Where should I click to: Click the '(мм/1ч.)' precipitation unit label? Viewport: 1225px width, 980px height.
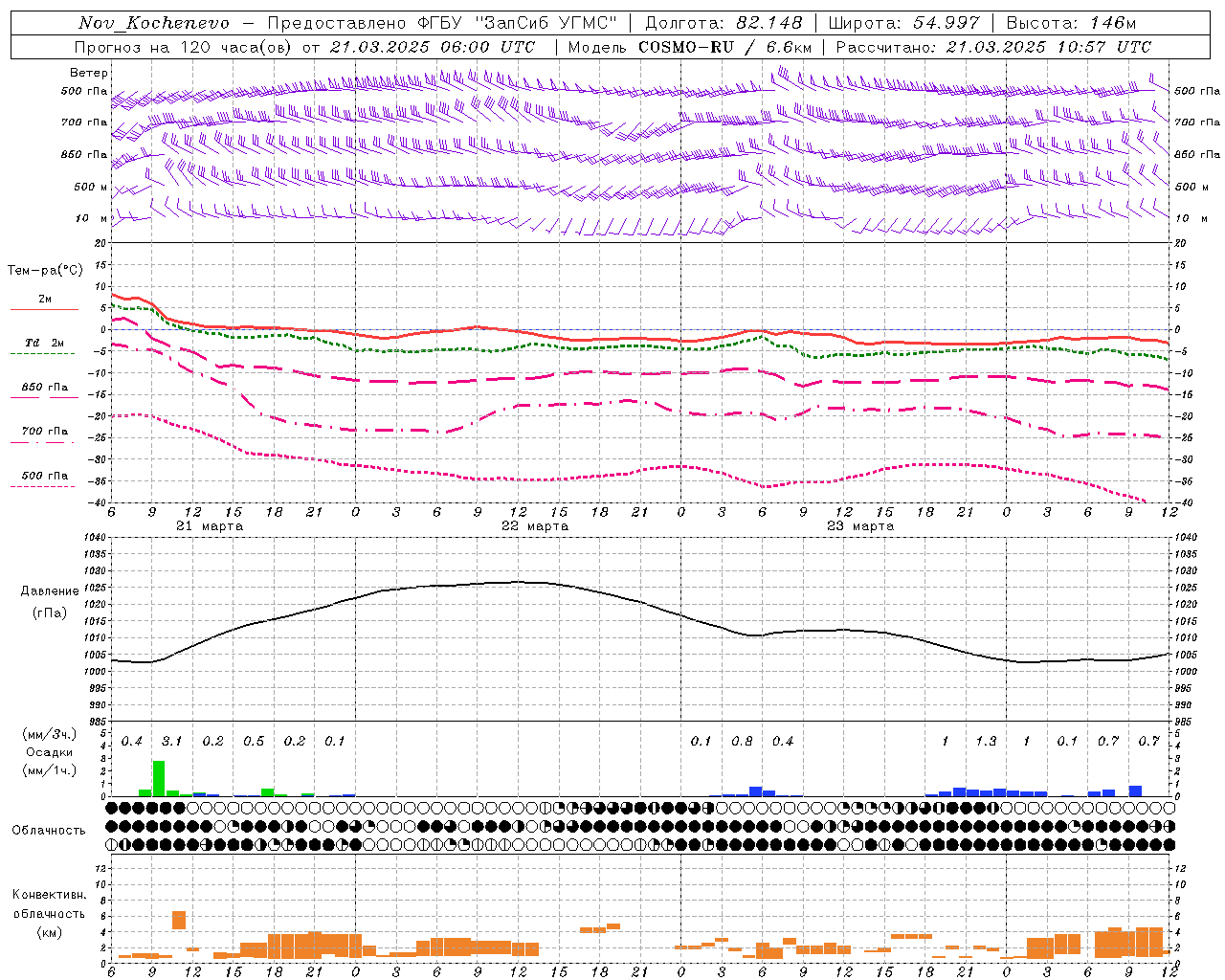click(x=49, y=770)
